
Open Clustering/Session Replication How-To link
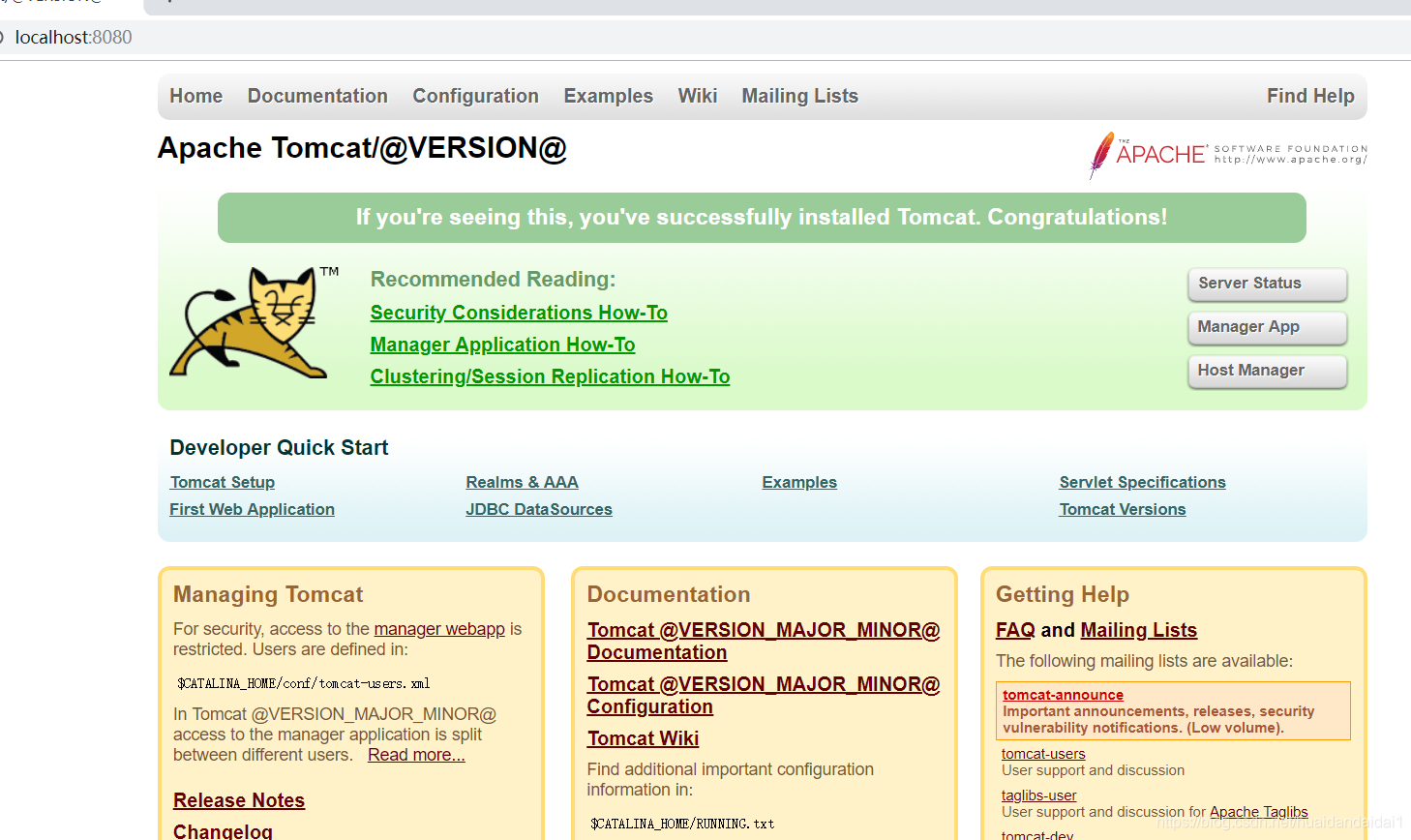[550, 376]
